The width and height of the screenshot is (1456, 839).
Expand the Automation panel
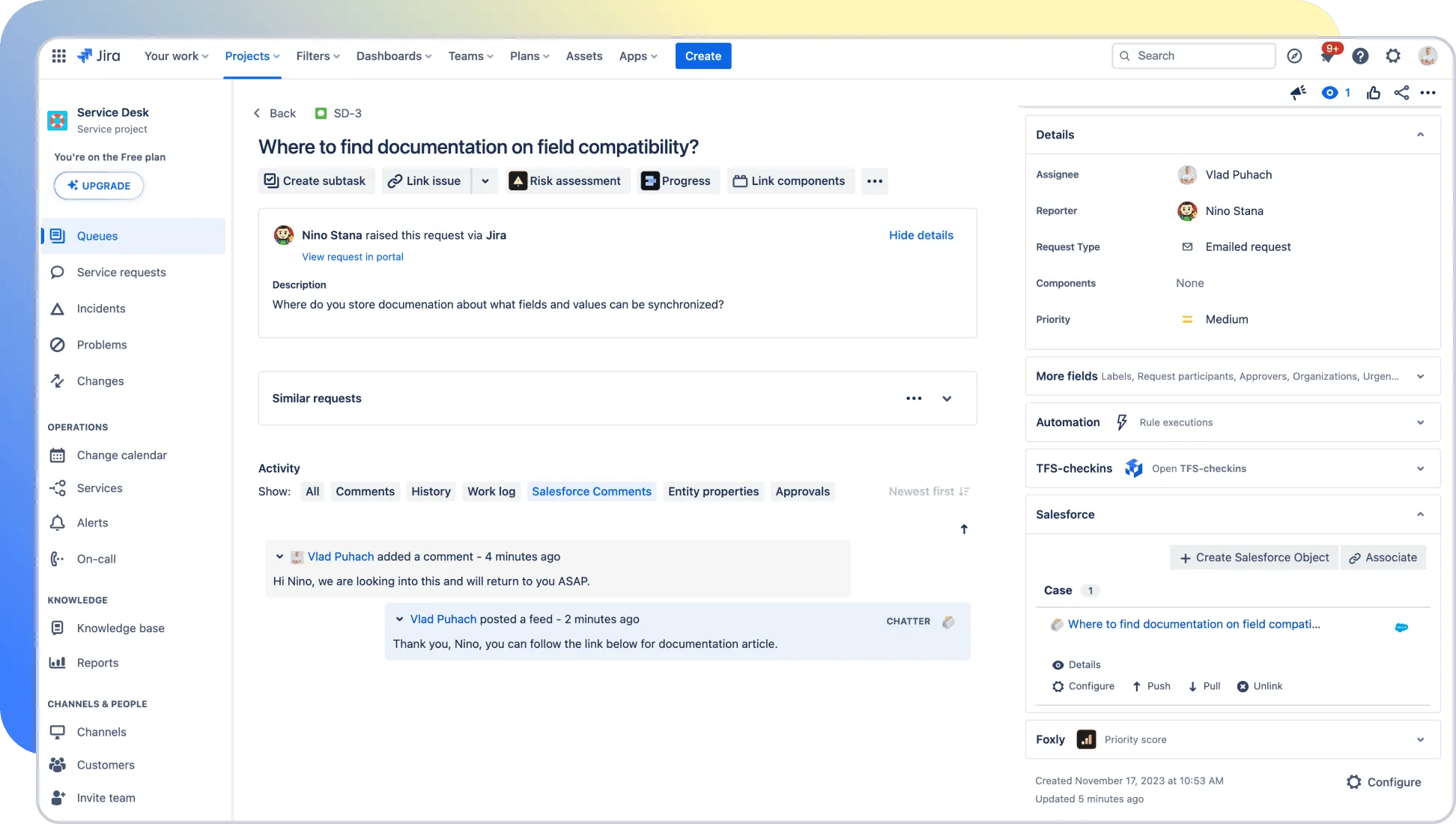[x=1420, y=422]
